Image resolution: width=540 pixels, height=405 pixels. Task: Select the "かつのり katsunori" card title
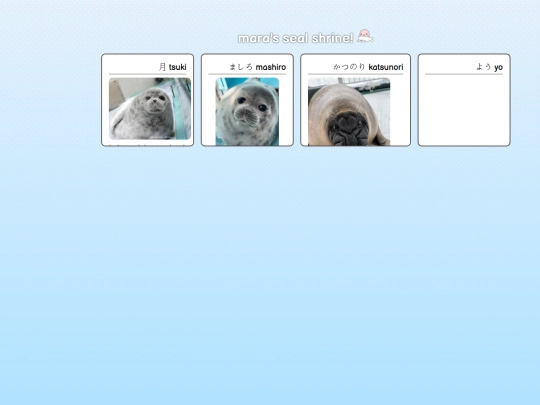[x=368, y=67]
